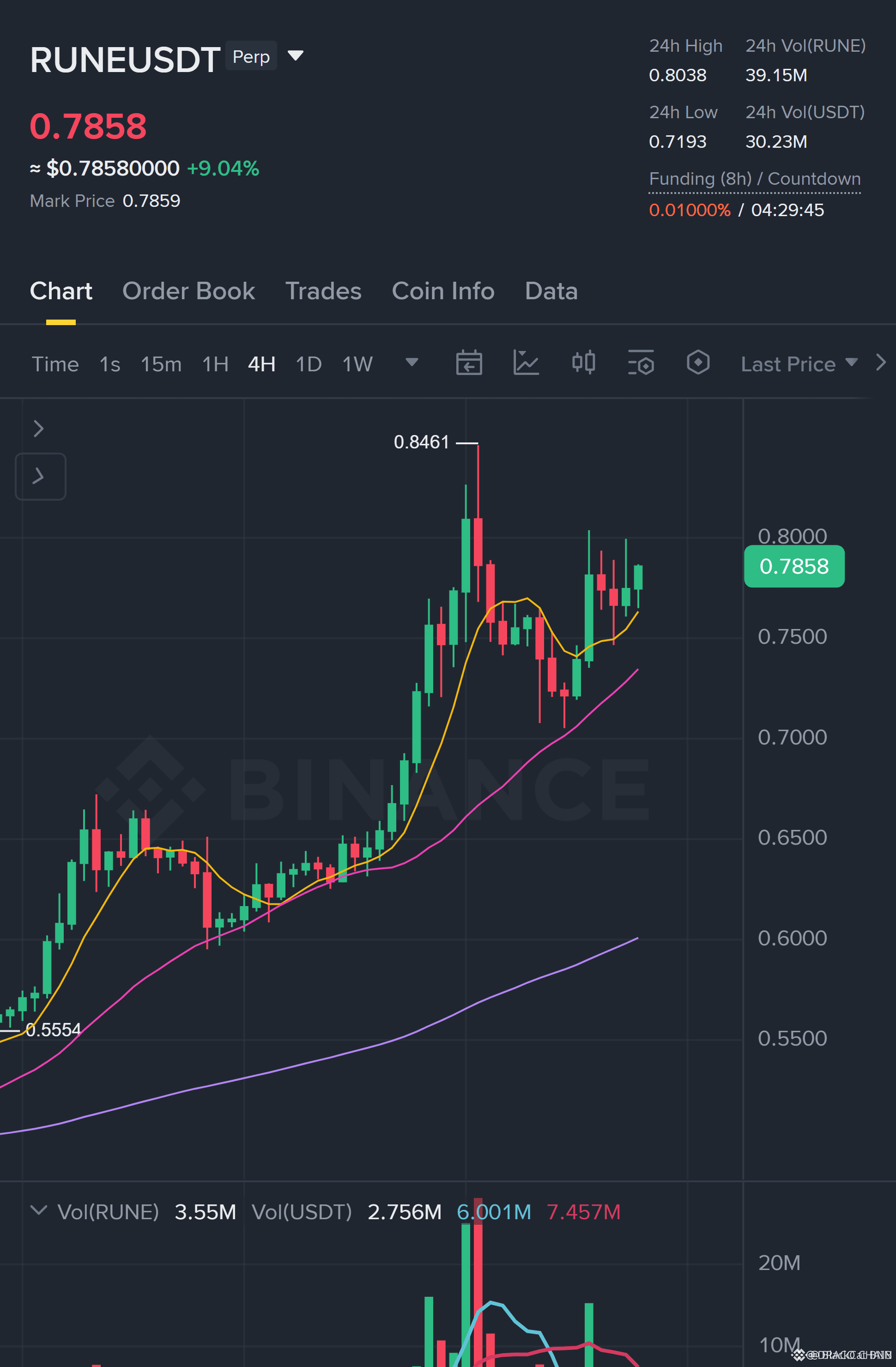Open the calendar date-jump icon

click(469, 363)
